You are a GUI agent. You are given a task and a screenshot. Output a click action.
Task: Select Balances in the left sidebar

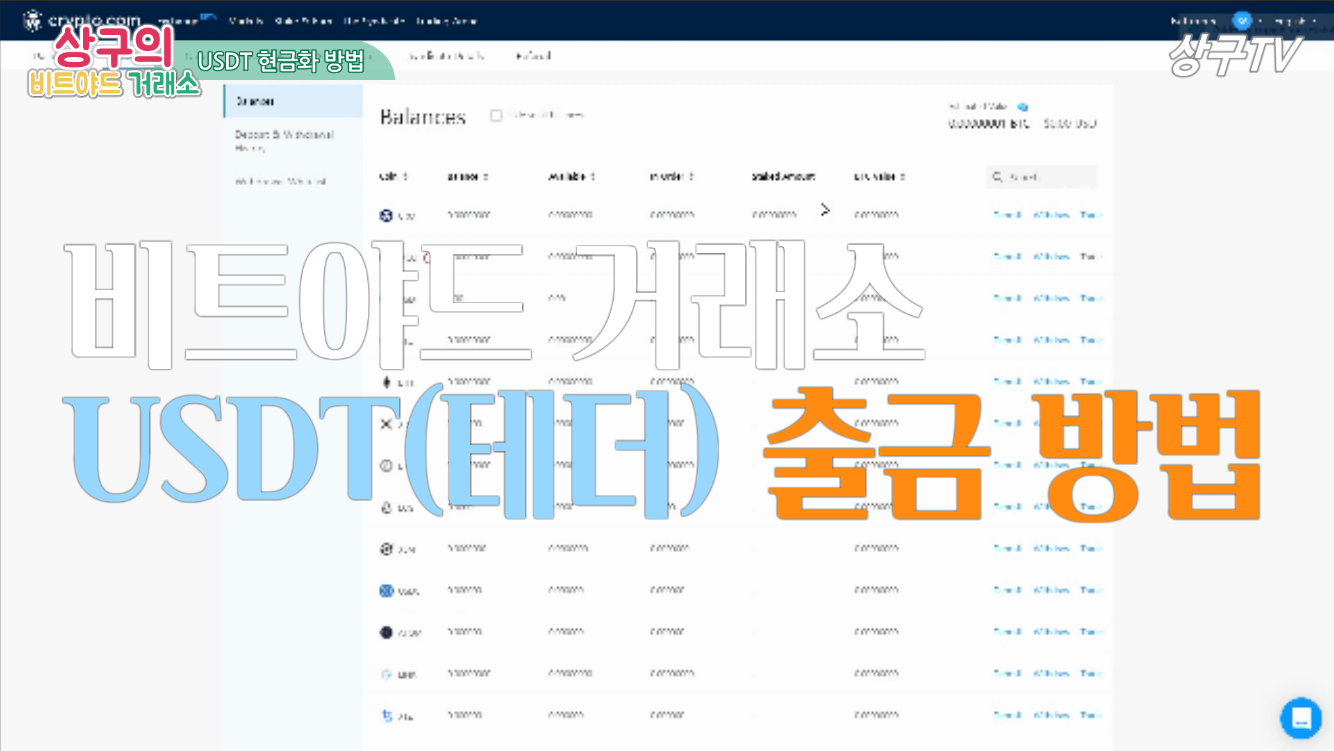[293, 101]
